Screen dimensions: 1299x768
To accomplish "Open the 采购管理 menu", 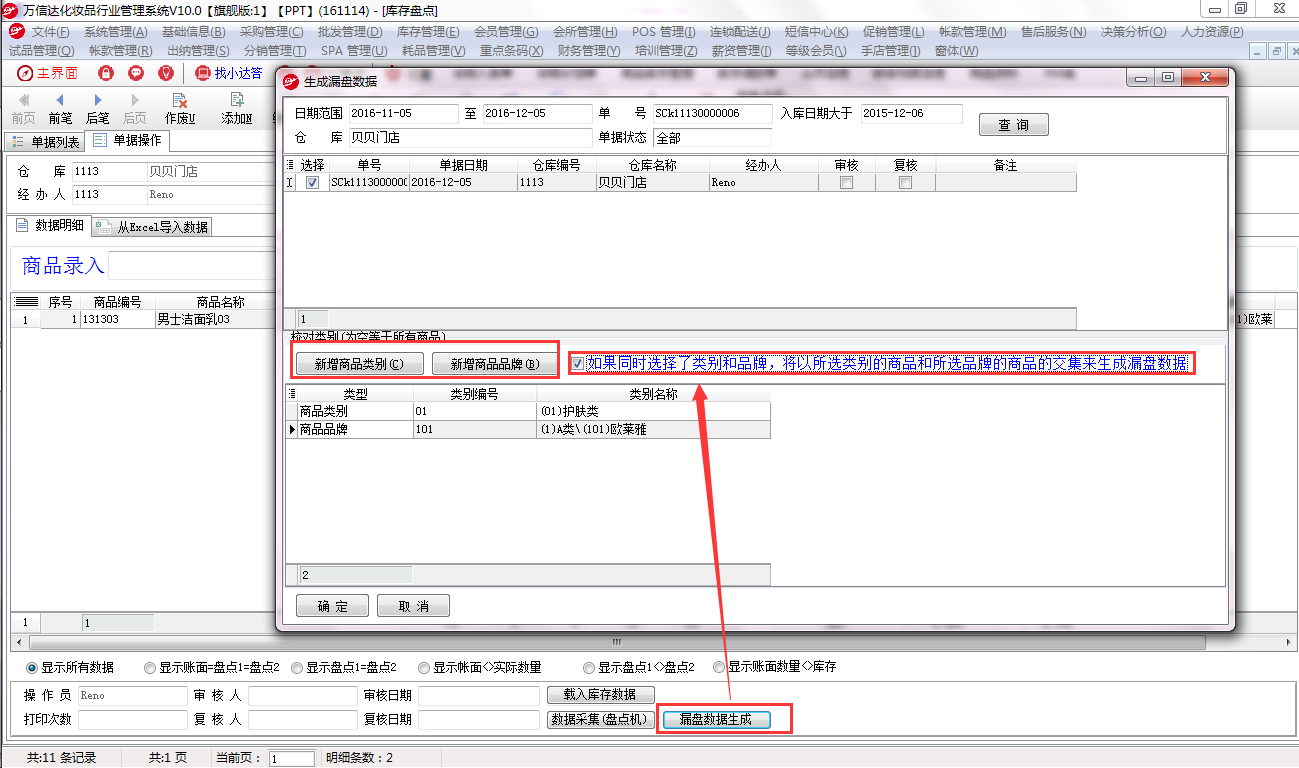I will pyautogui.click(x=271, y=32).
